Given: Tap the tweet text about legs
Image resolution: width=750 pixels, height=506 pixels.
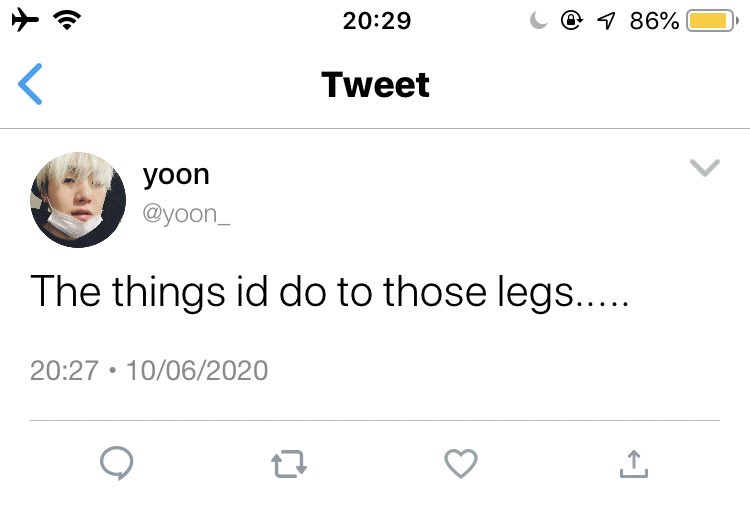Looking at the screenshot, I should coord(329,292).
